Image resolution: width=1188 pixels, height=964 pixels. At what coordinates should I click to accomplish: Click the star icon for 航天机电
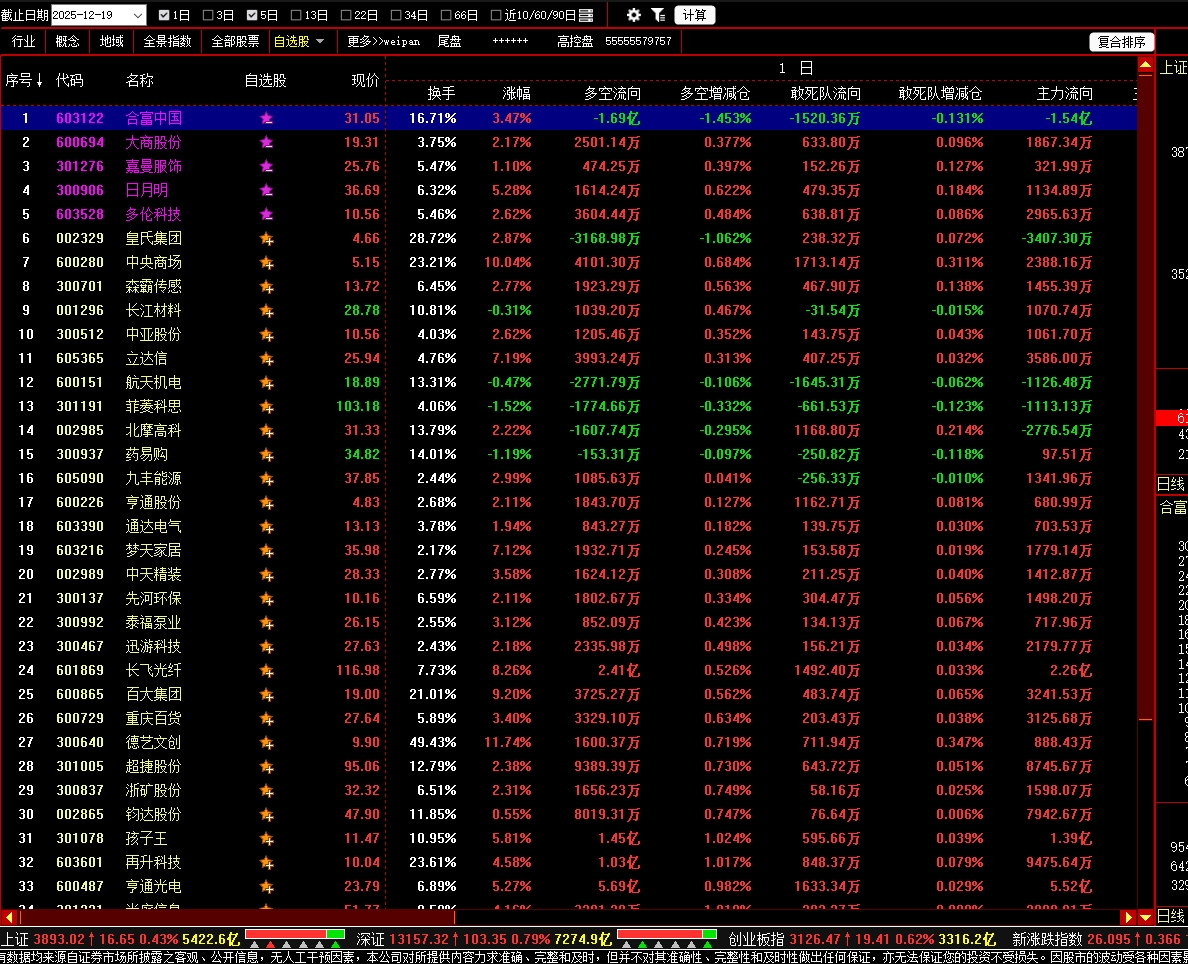click(x=266, y=383)
